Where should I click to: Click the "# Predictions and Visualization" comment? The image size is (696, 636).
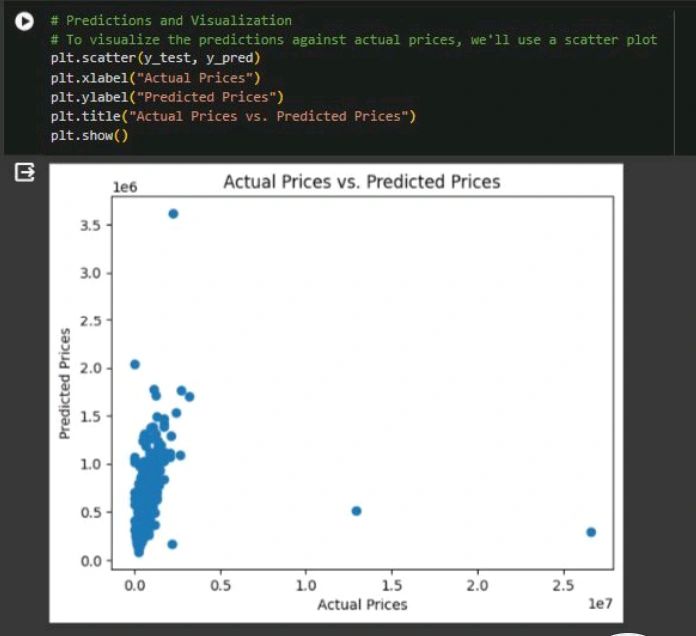pyautogui.click(x=171, y=20)
